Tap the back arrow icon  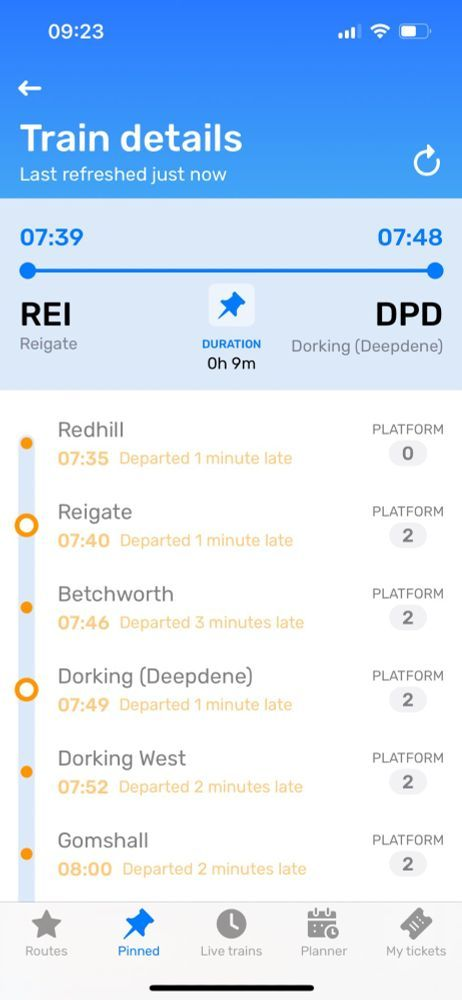pos(29,88)
